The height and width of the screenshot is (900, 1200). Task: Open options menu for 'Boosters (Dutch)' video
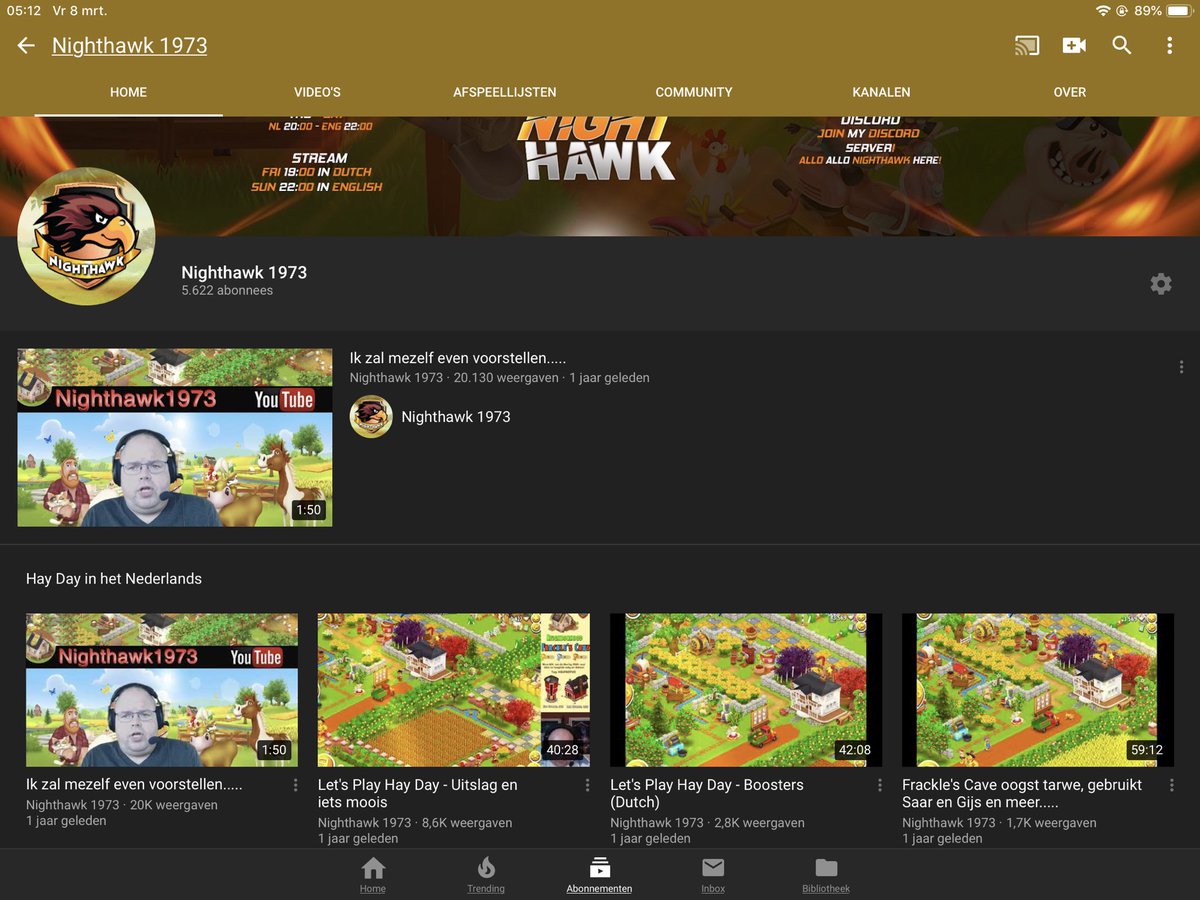pyautogui.click(x=879, y=785)
